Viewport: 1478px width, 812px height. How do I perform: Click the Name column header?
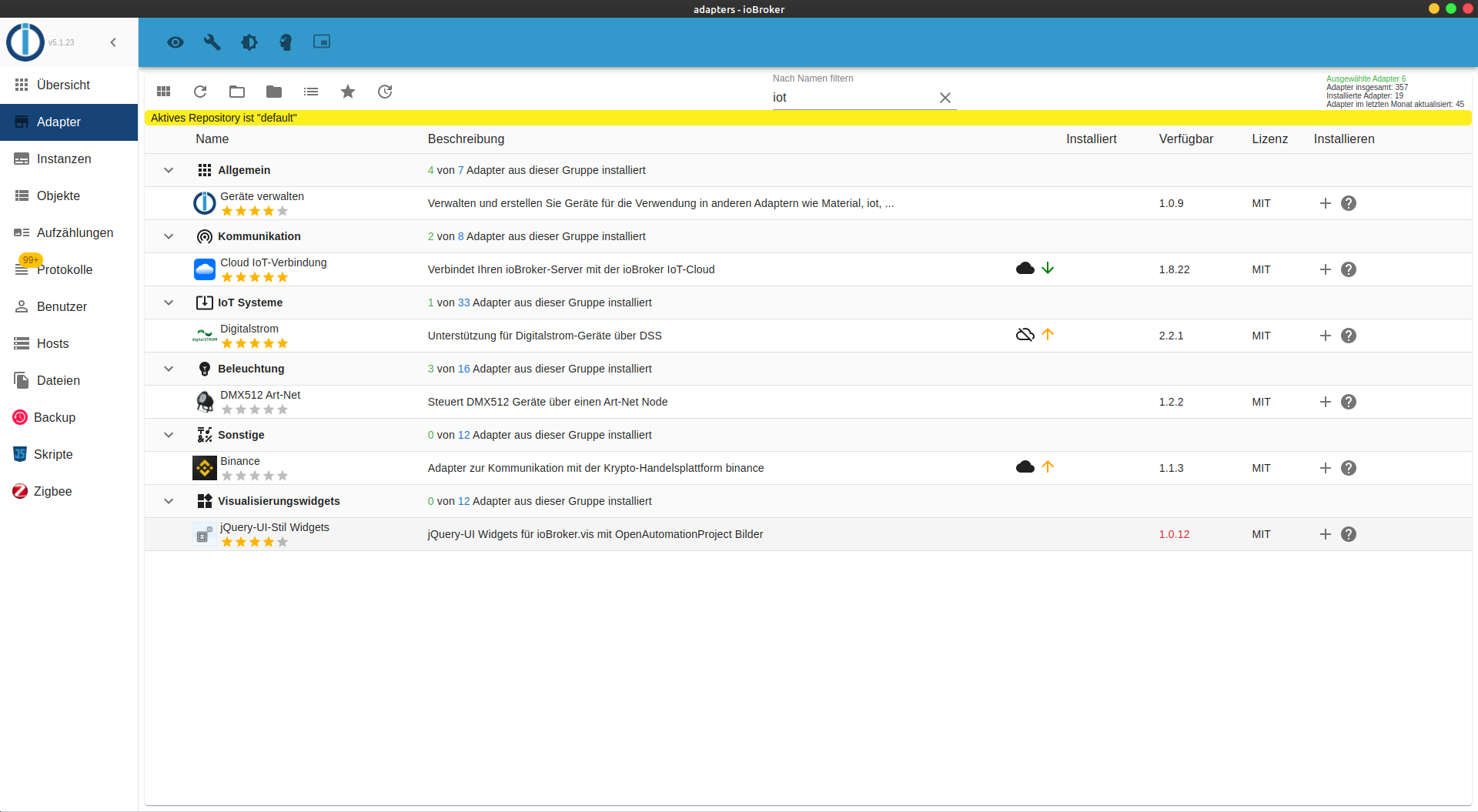(x=212, y=139)
